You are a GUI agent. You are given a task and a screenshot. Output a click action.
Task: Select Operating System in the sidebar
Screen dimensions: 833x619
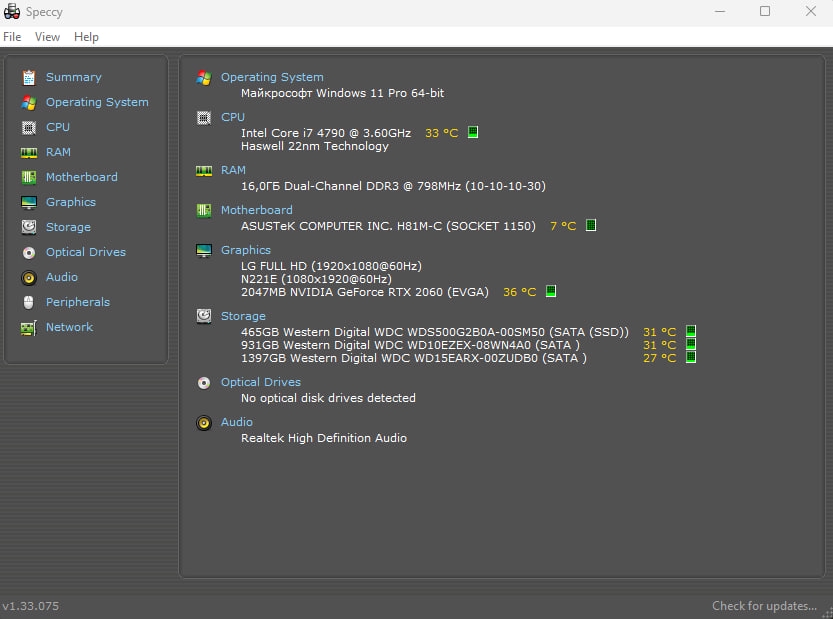pyautogui.click(x=97, y=102)
